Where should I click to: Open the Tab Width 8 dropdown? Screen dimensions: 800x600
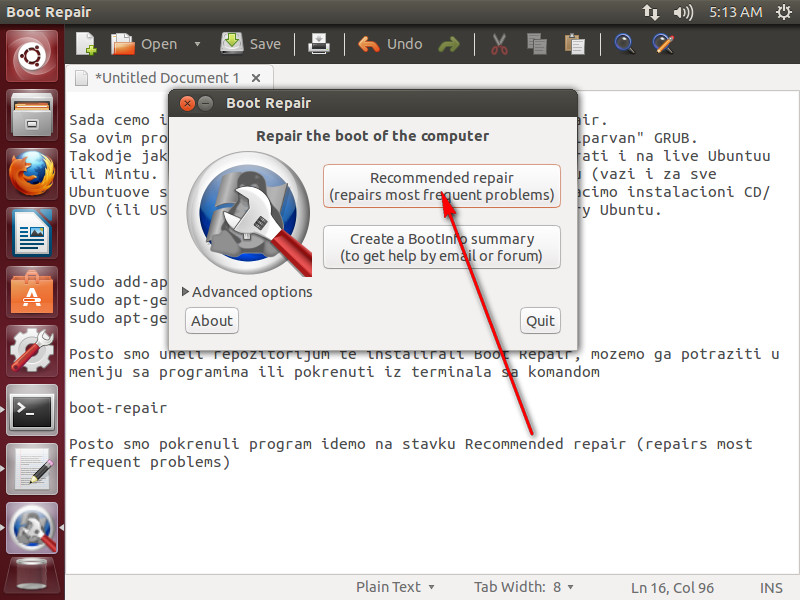click(523, 587)
